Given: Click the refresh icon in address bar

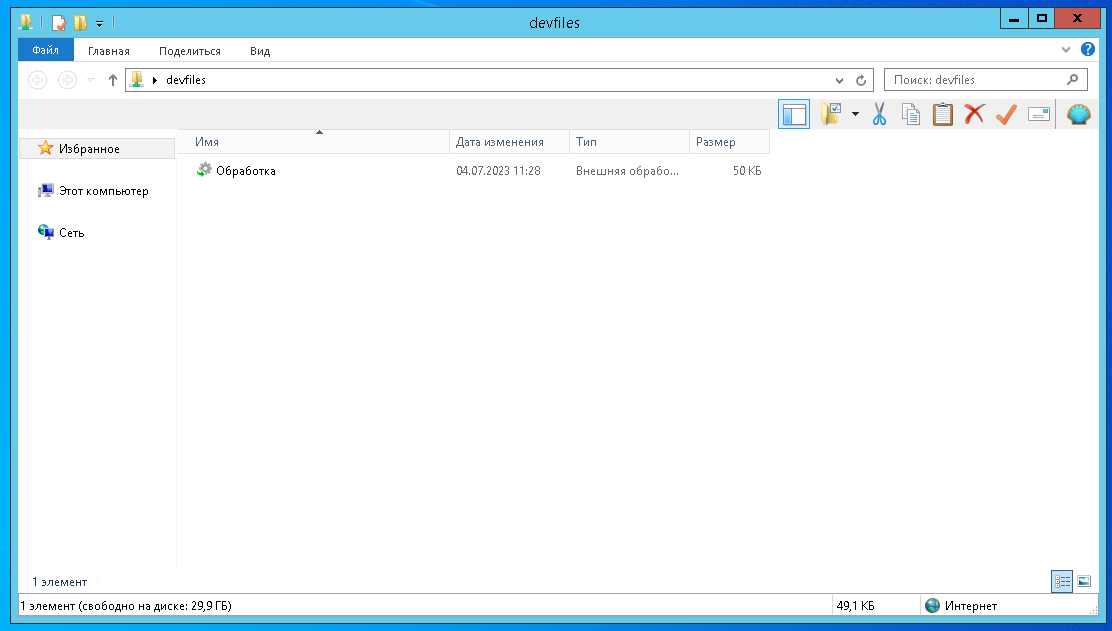Looking at the screenshot, I should (862, 80).
